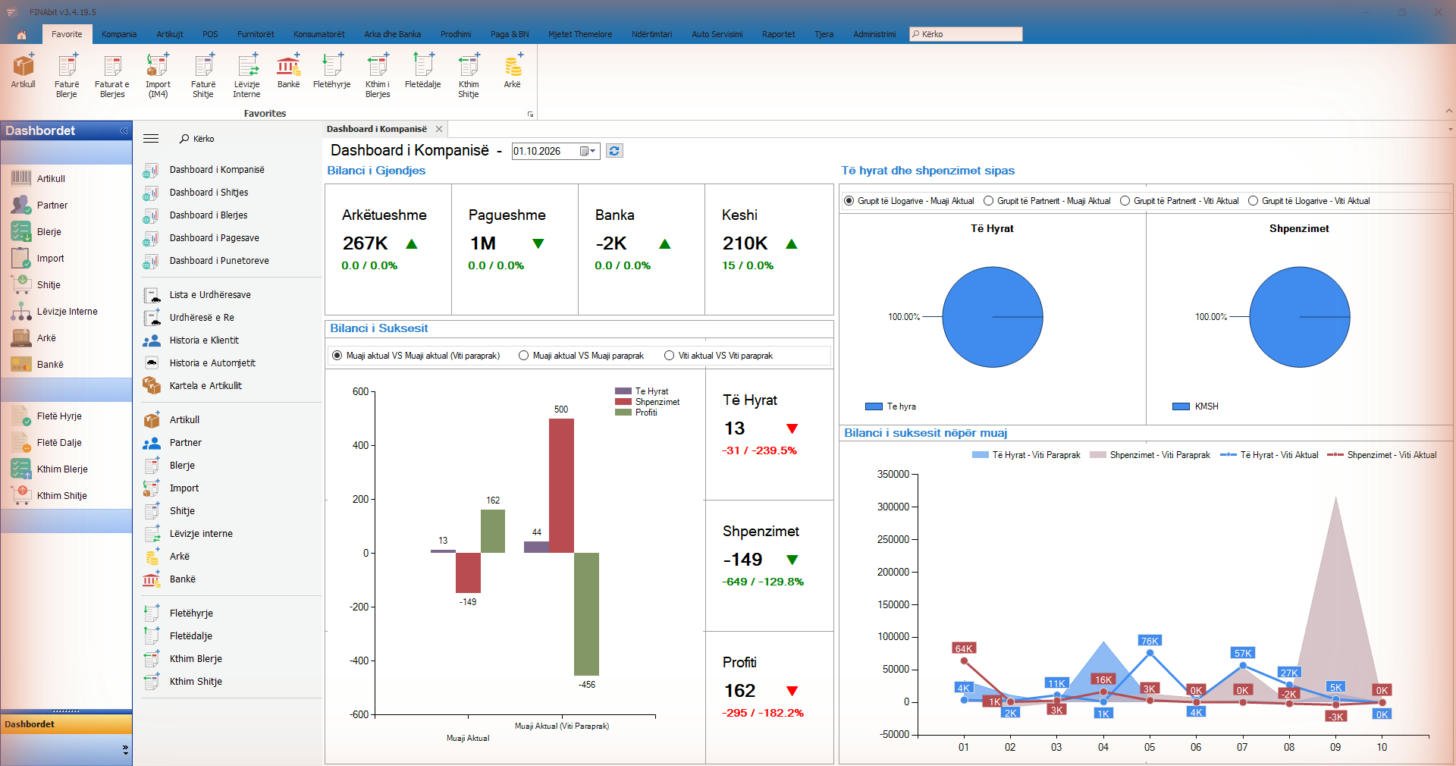Open Lëvizje Interne ribbon icon
Viewport: 1456px width, 766px height.
[247, 77]
